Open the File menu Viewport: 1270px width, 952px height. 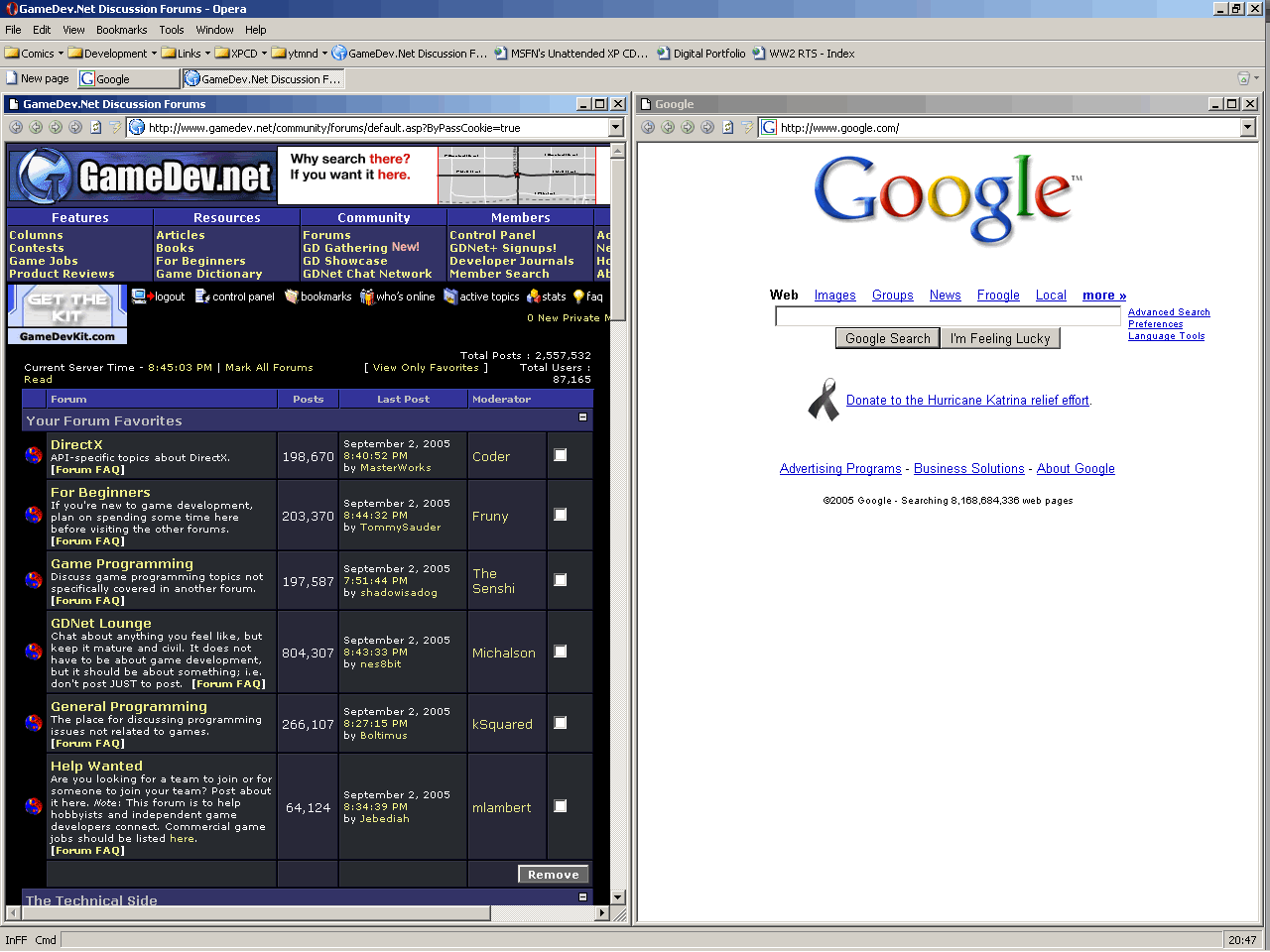(x=13, y=30)
